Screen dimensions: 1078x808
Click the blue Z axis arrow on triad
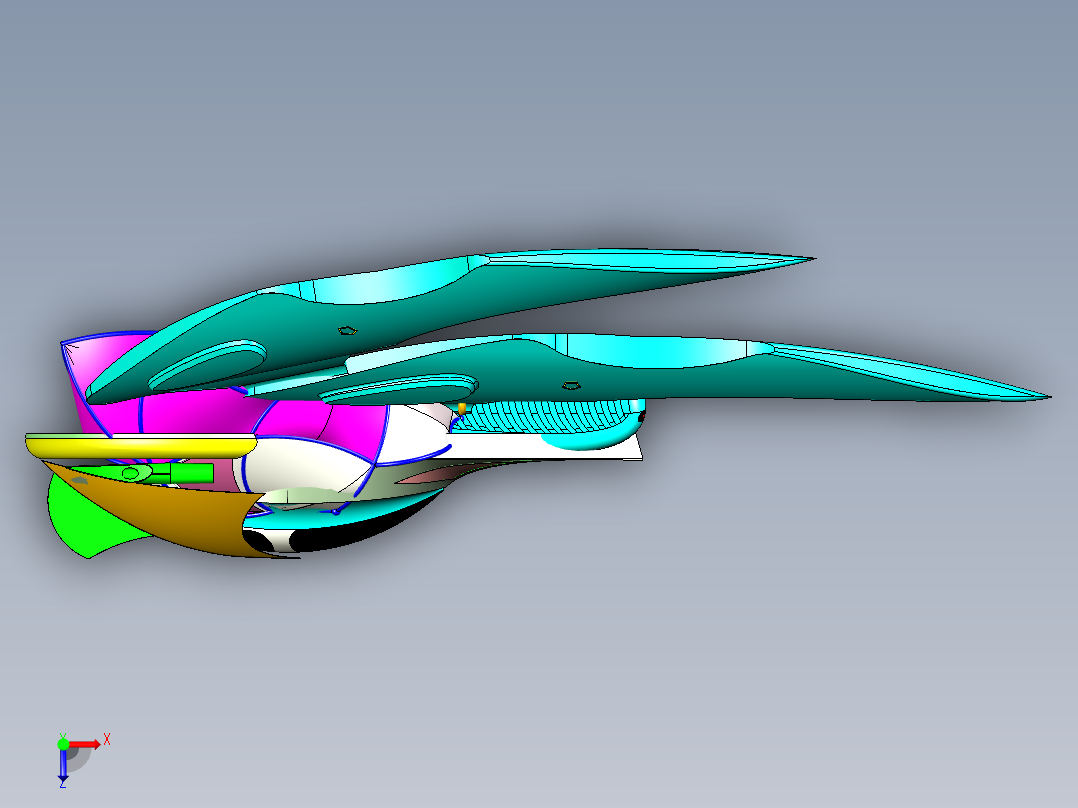(x=62, y=766)
